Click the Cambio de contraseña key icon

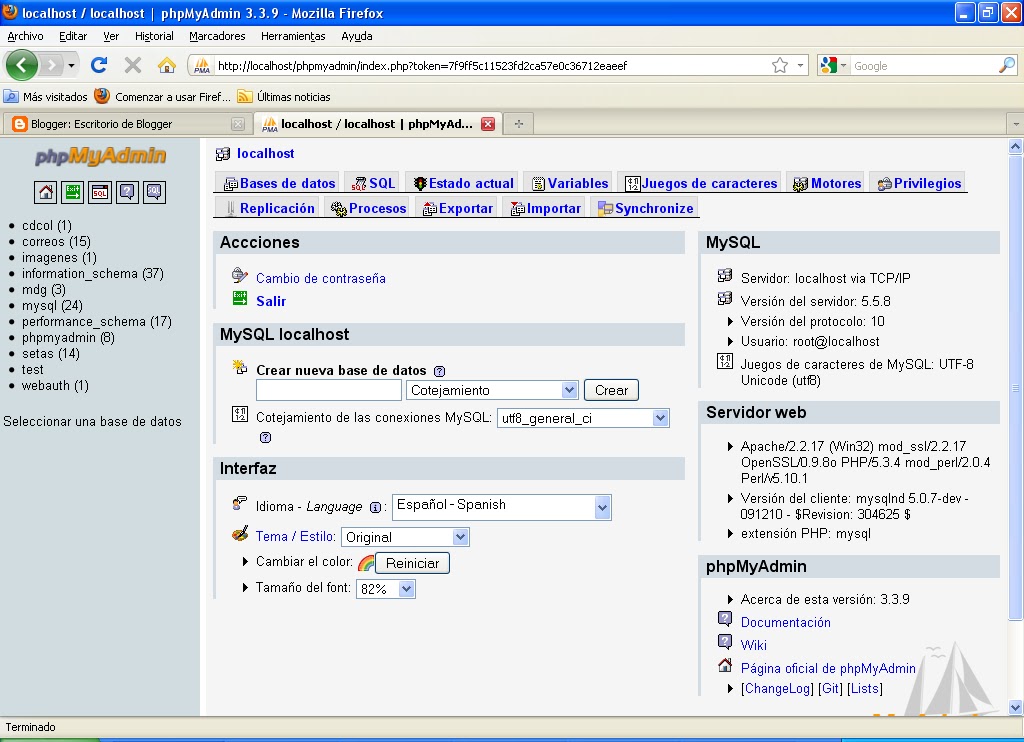[240, 276]
